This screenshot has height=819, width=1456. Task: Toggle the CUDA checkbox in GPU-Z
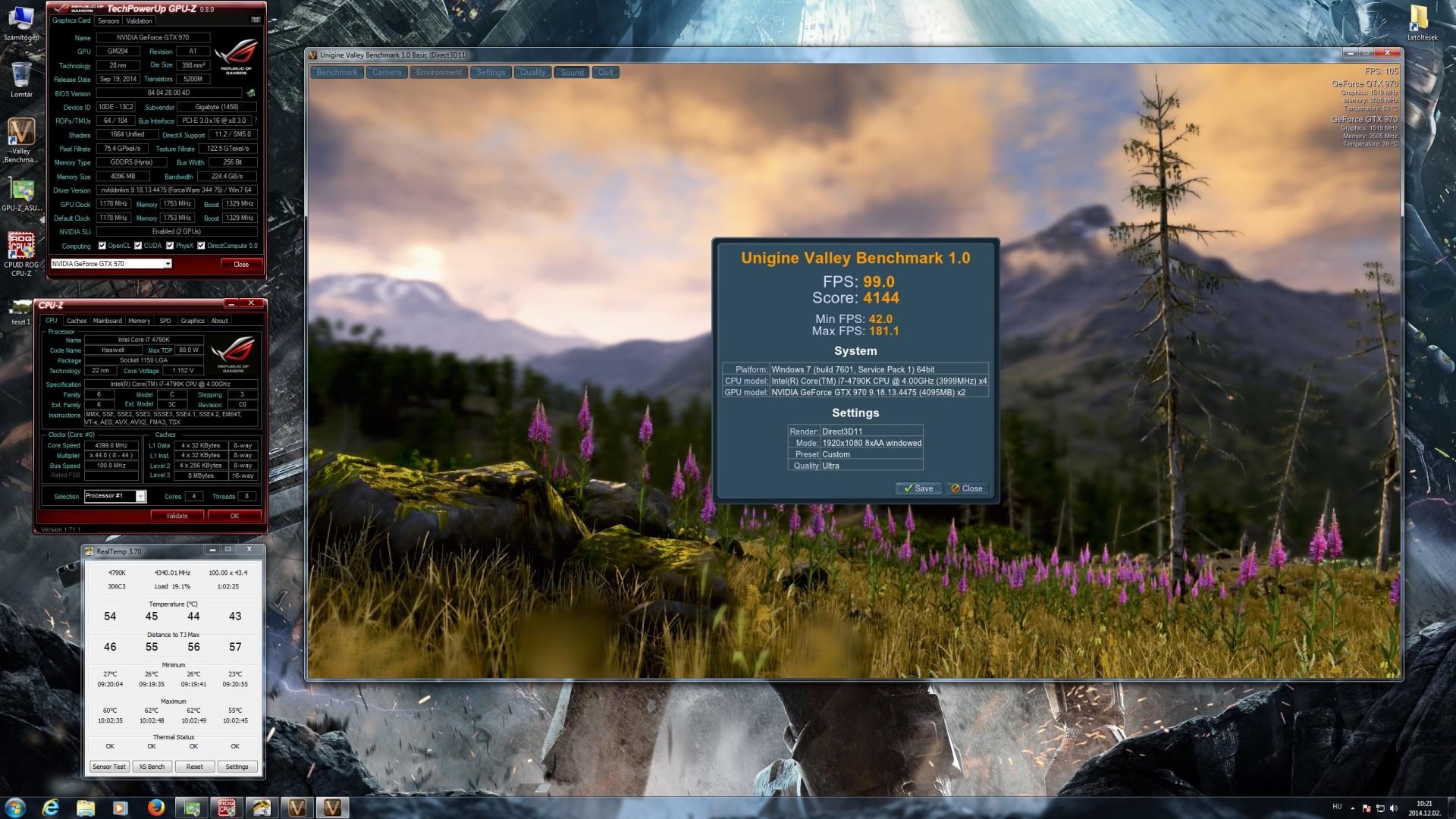coord(138,246)
